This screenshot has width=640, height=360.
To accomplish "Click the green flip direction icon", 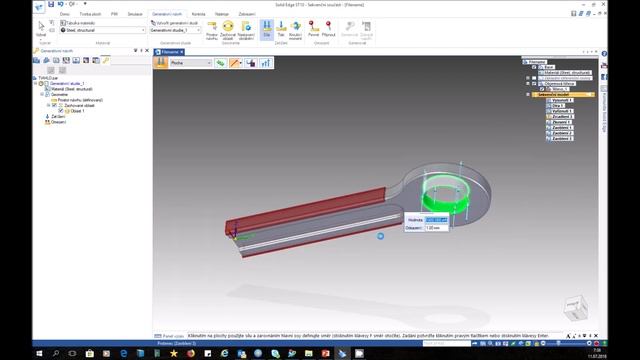I will click(x=220, y=63).
